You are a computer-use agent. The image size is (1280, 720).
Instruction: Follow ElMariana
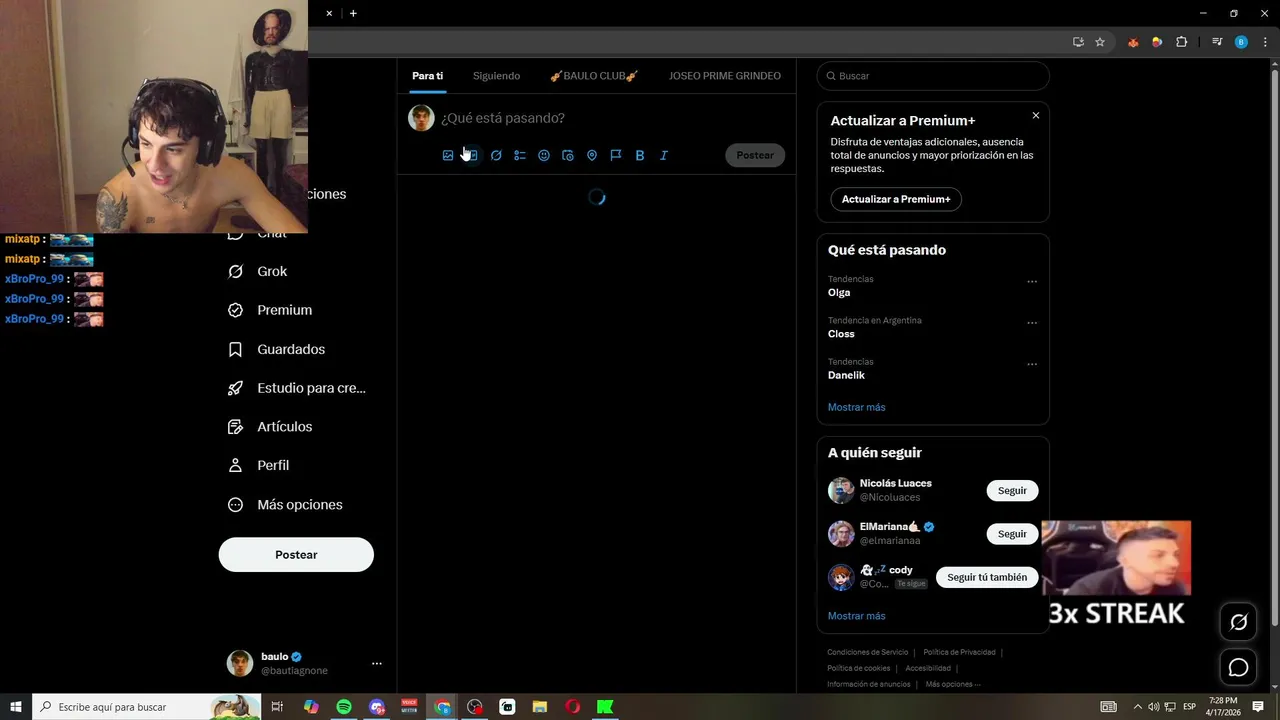[1012, 534]
